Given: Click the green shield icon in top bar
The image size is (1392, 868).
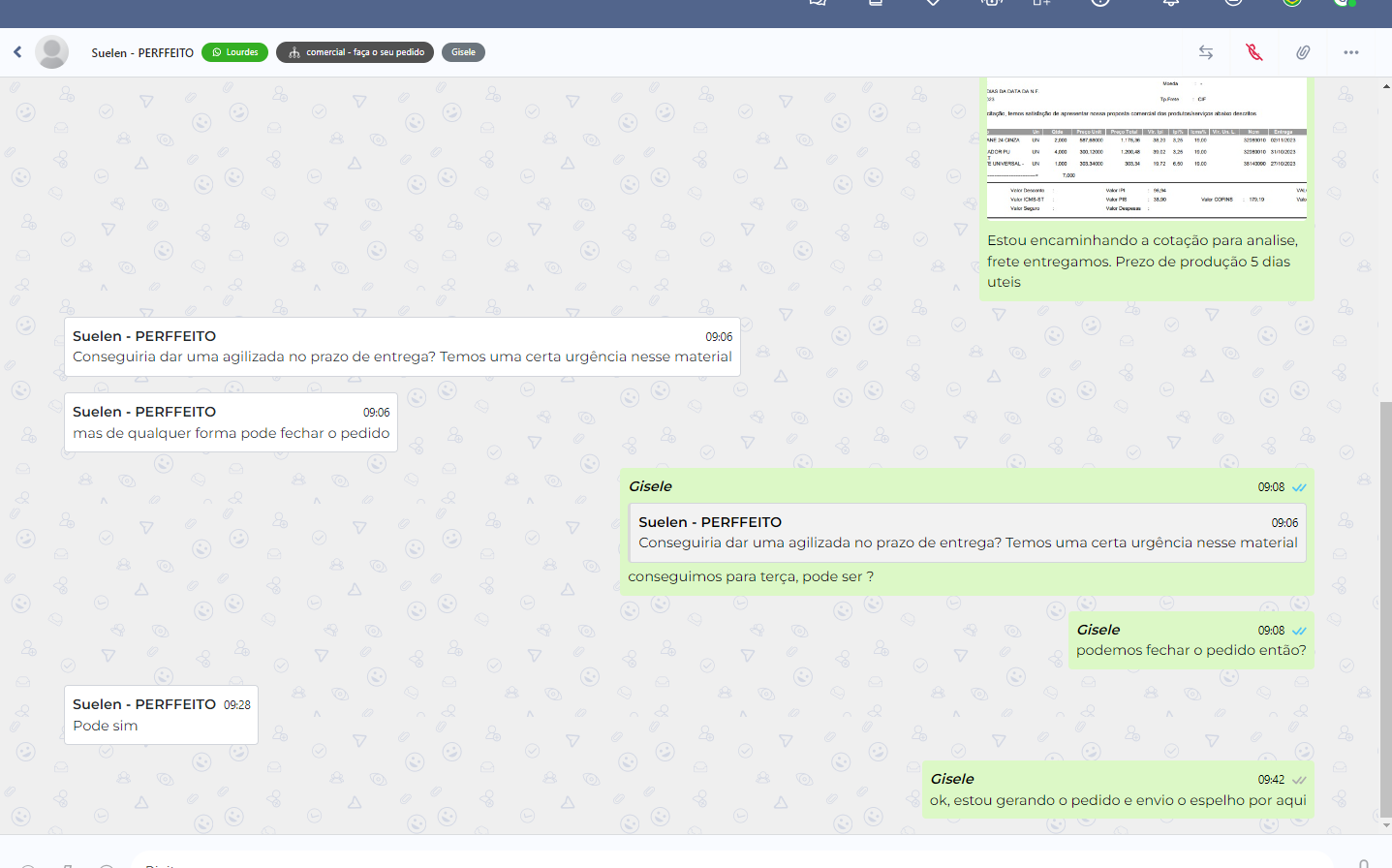Looking at the screenshot, I should 1291,3.
